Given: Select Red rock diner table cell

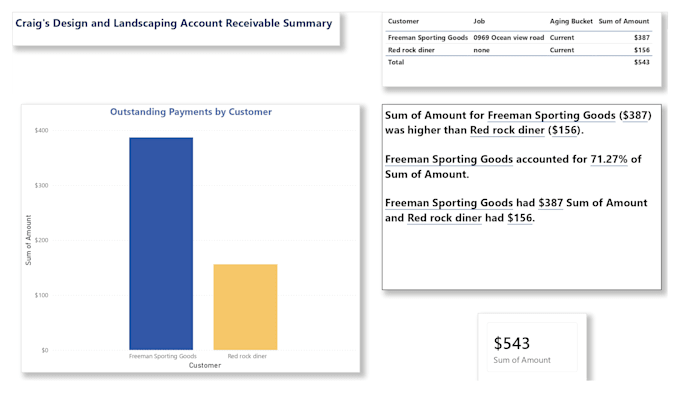Looking at the screenshot, I should [411, 50].
